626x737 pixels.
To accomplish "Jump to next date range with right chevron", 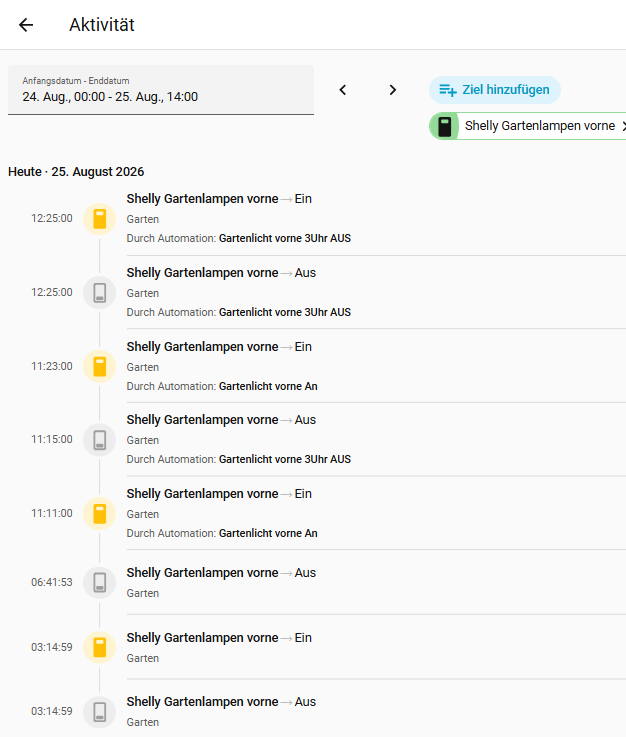I will (393, 90).
